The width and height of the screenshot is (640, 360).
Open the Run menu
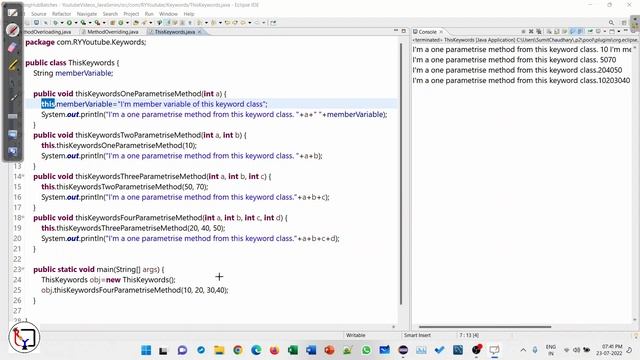click(149, 14)
